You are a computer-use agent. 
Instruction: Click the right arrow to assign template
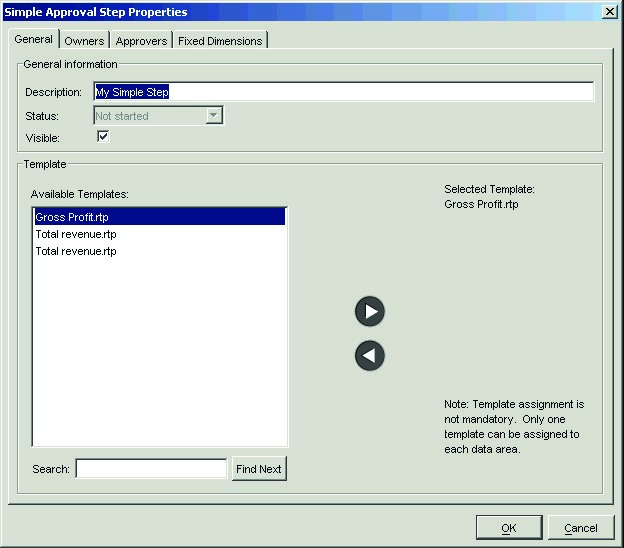(x=370, y=311)
